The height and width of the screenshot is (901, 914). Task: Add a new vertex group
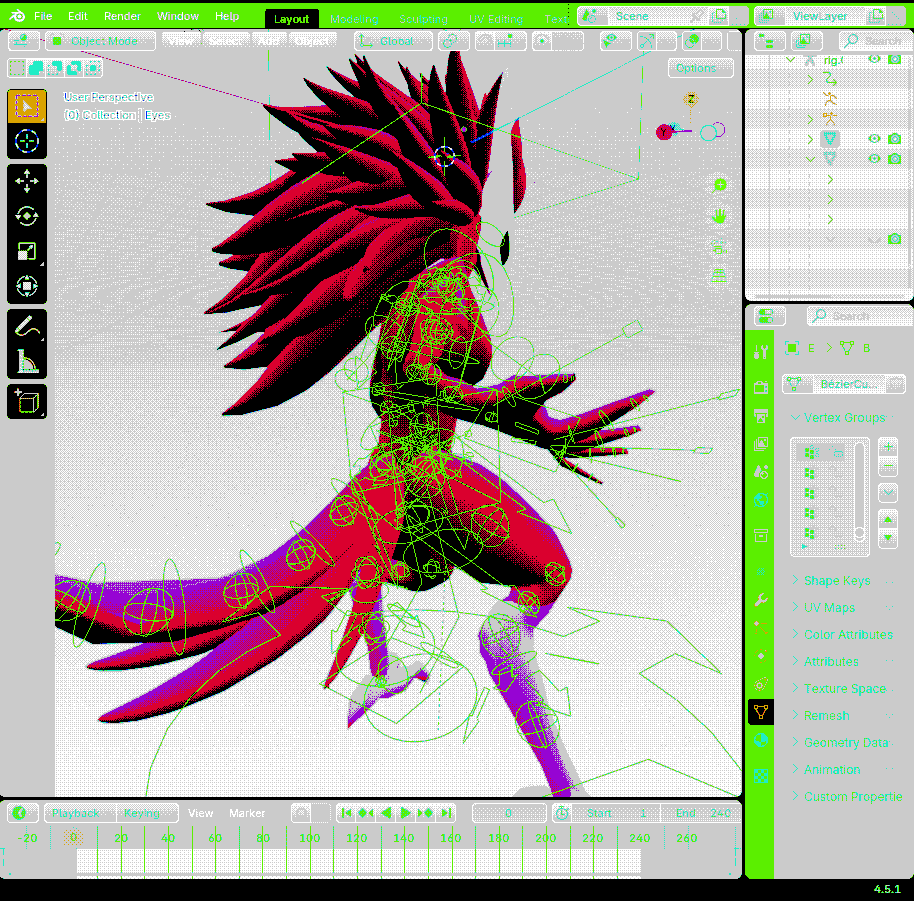[888, 448]
